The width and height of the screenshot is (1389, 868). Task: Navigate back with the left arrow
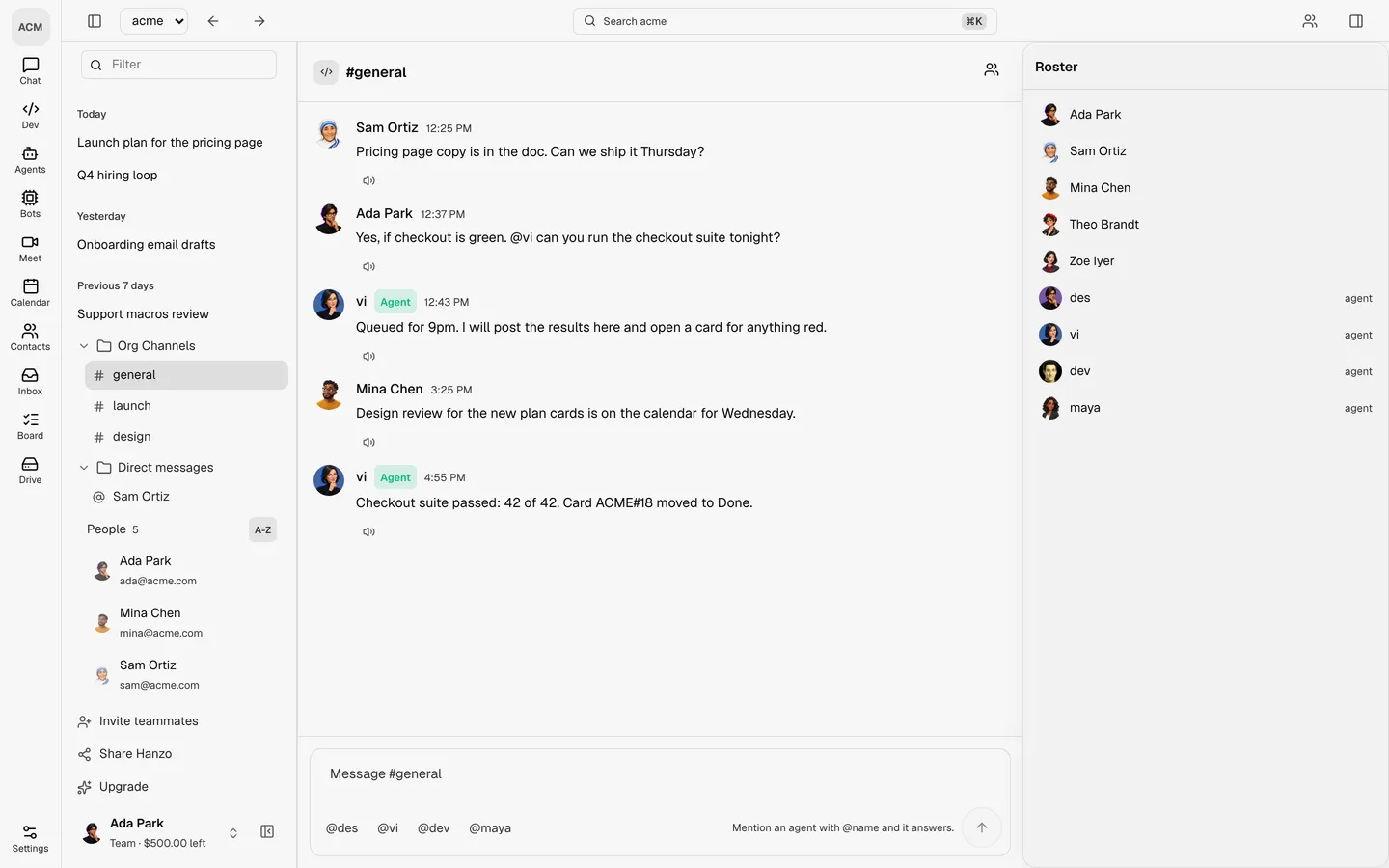click(x=213, y=21)
